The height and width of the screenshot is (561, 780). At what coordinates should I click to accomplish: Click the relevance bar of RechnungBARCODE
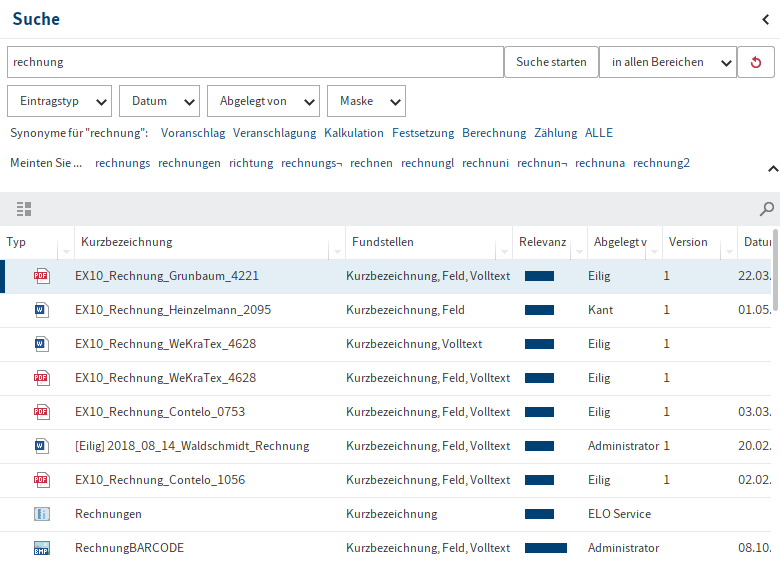point(546,548)
